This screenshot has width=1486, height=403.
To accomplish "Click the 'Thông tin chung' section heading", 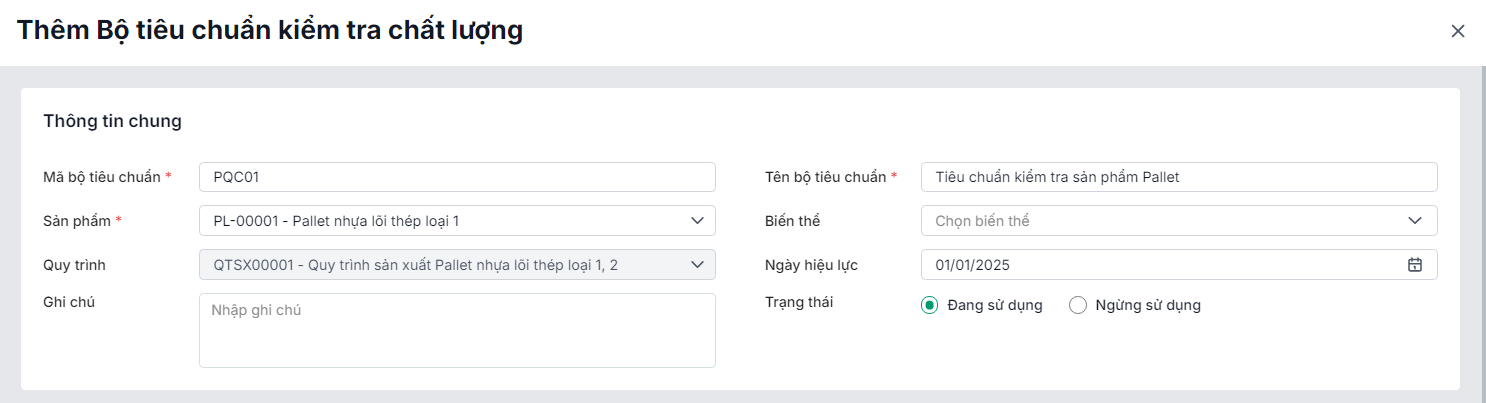I will [x=112, y=122].
